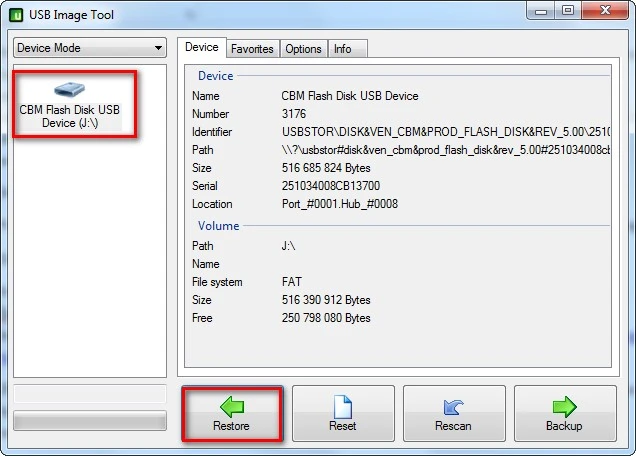Click the device size 516 685 824 Bytes

click(x=326, y=168)
